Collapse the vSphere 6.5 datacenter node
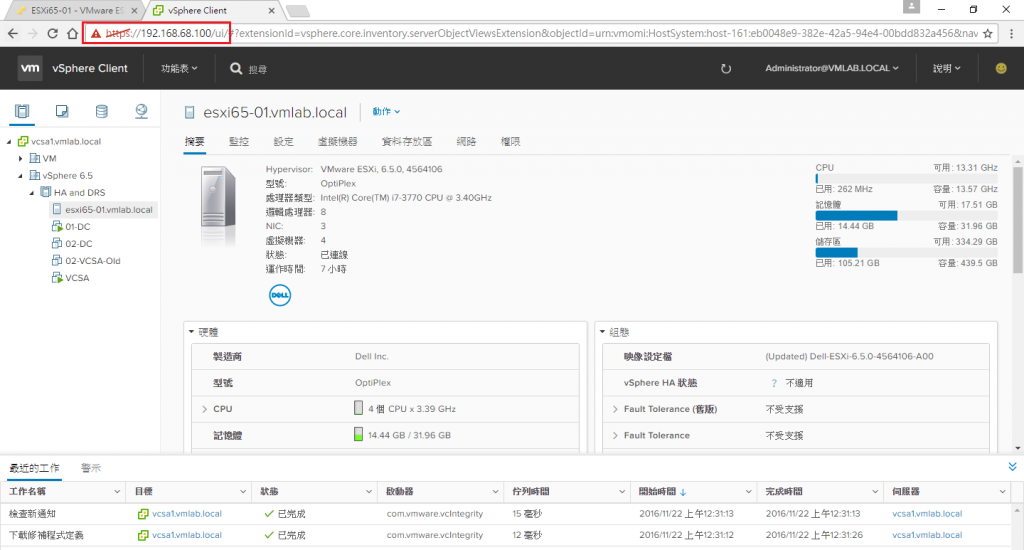The image size is (1024, 550). coord(20,175)
